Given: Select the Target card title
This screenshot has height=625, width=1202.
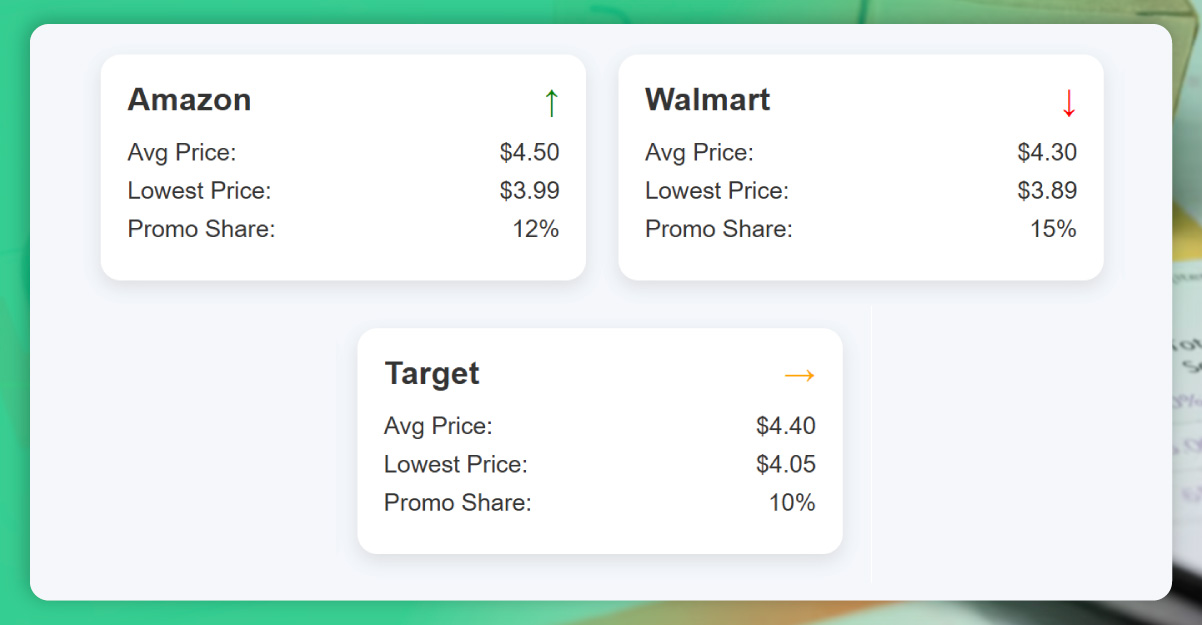Looking at the screenshot, I should point(432,373).
